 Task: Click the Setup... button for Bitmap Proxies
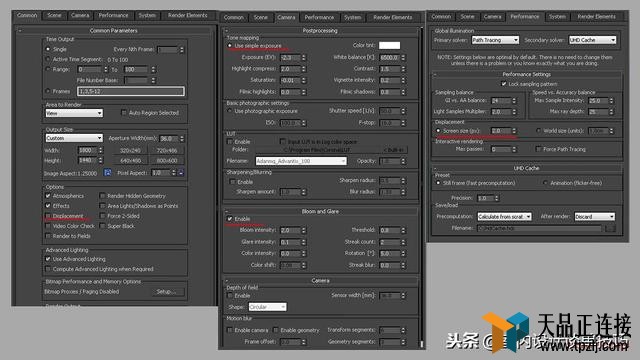pos(166,292)
